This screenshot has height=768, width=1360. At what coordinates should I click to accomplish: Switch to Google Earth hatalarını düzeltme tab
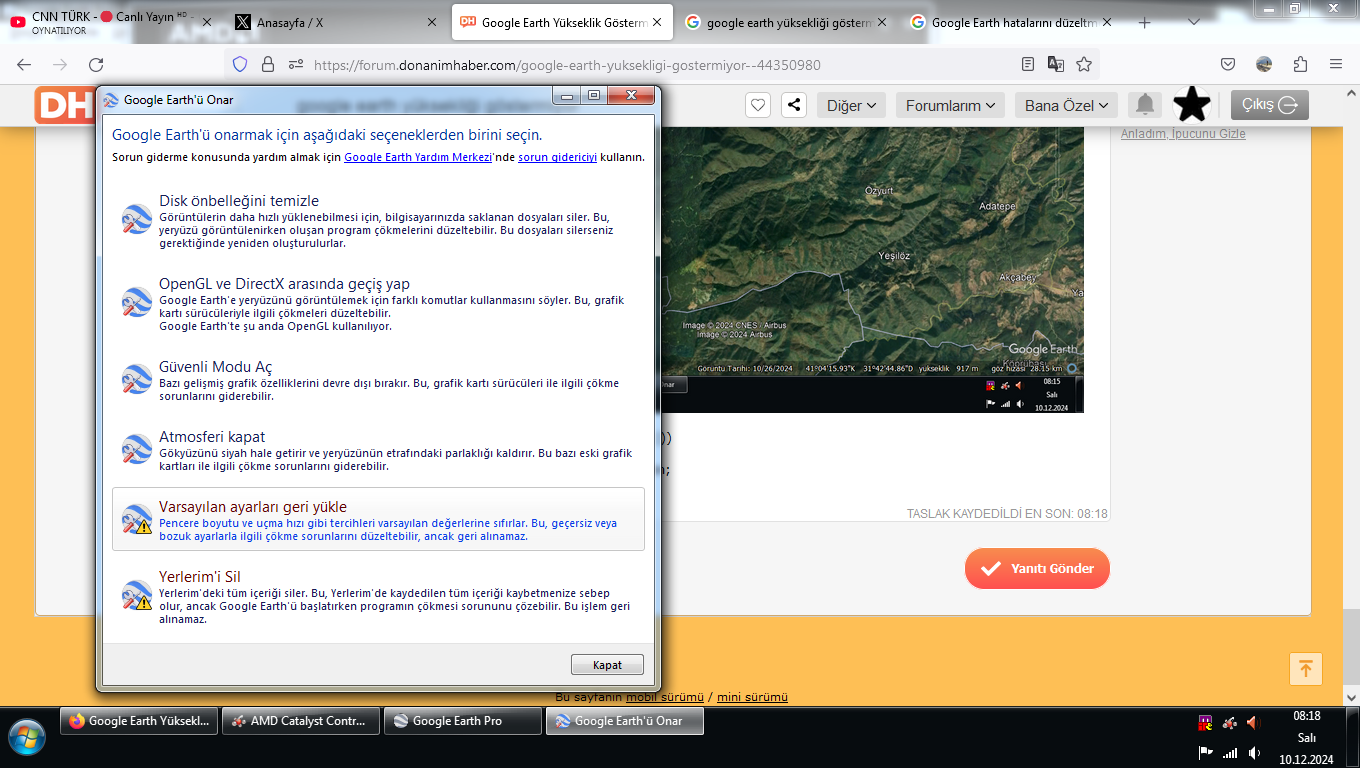click(x=1012, y=22)
